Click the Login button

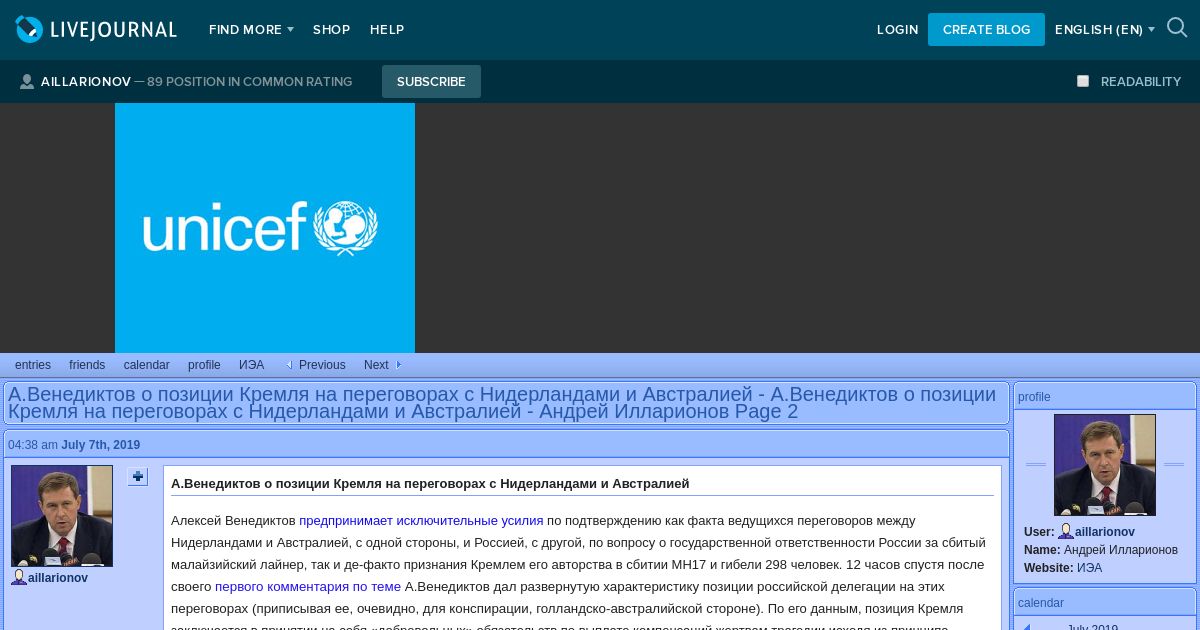pyautogui.click(x=897, y=30)
